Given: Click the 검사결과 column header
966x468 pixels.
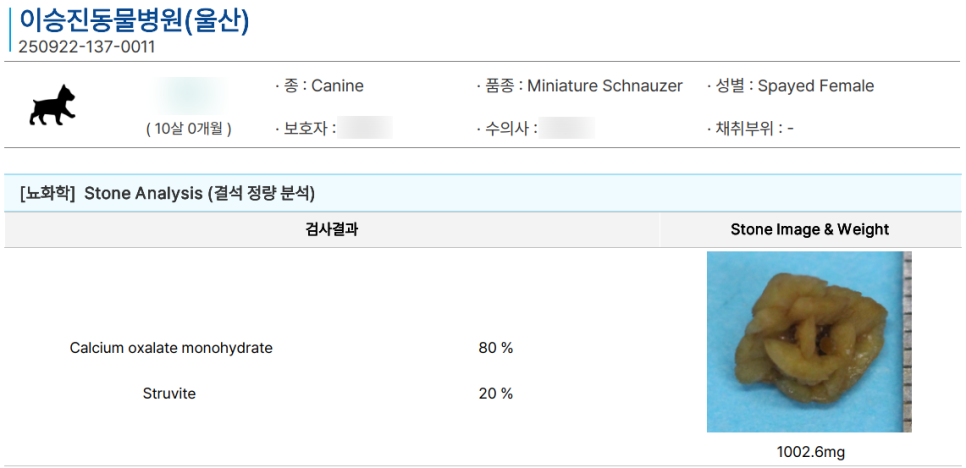Looking at the screenshot, I should click(x=332, y=230).
